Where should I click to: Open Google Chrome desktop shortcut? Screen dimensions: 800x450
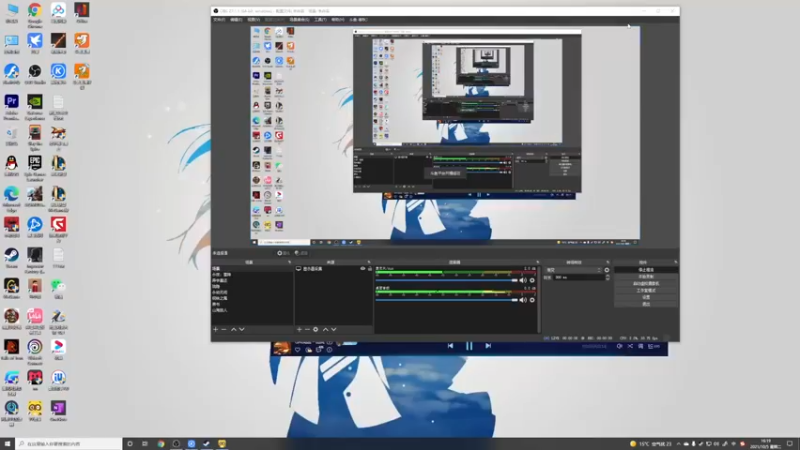point(35,14)
